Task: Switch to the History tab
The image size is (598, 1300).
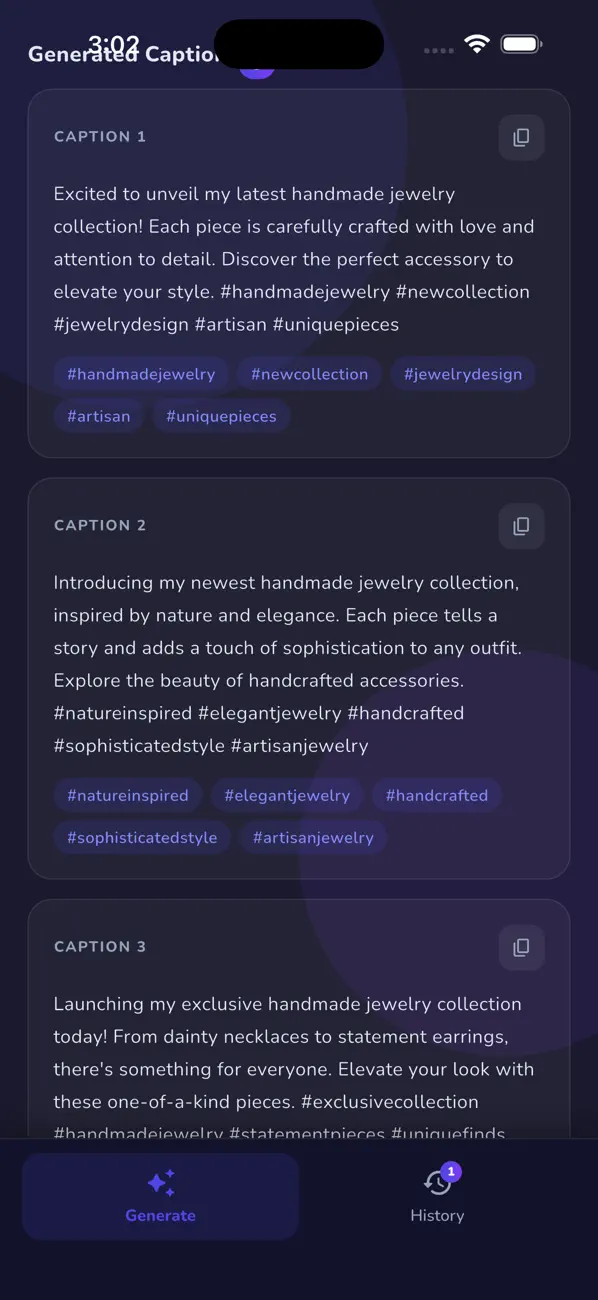Action: click(x=437, y=1196)
